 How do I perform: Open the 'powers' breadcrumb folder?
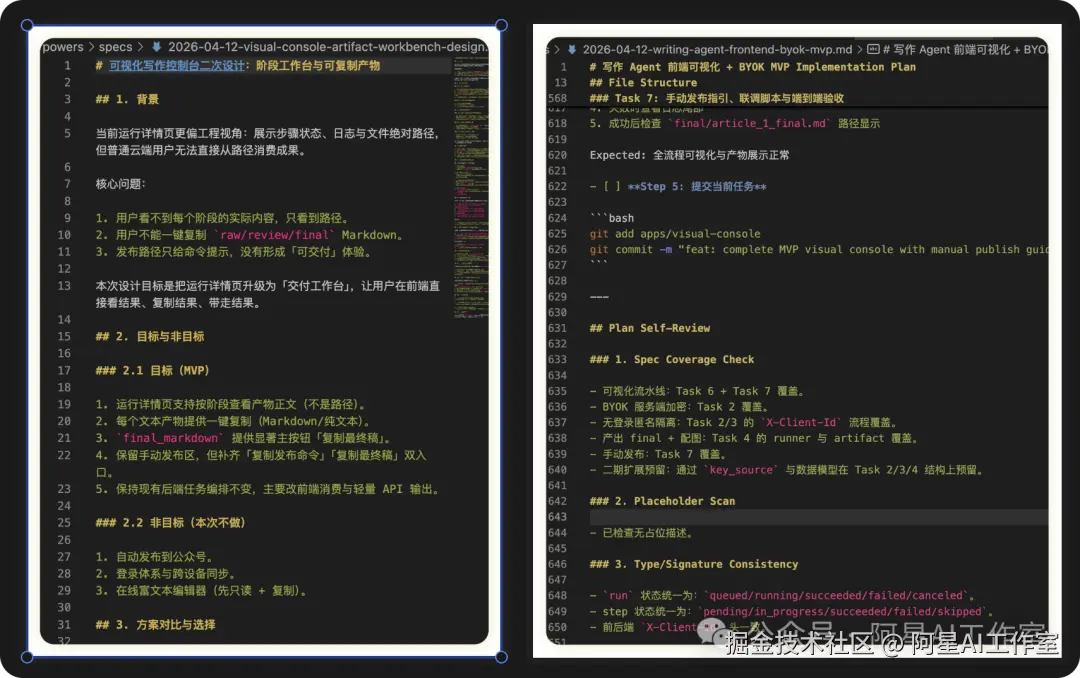[x=63, y=47]
